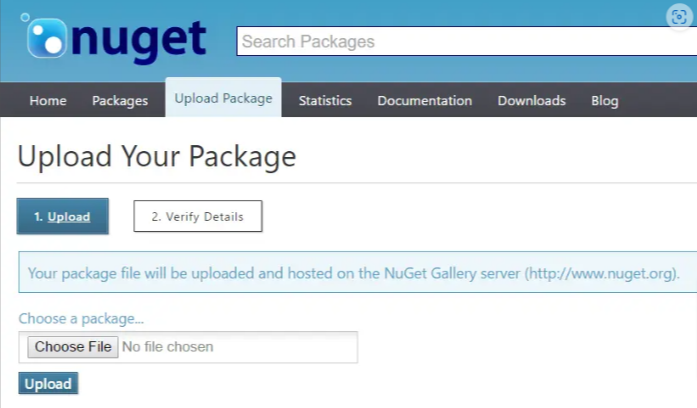Click the 'Choose a package...' label
Image resolution: width=697 pixels, height=408 pixels.
pyautogui.click(x=81, y=319)
